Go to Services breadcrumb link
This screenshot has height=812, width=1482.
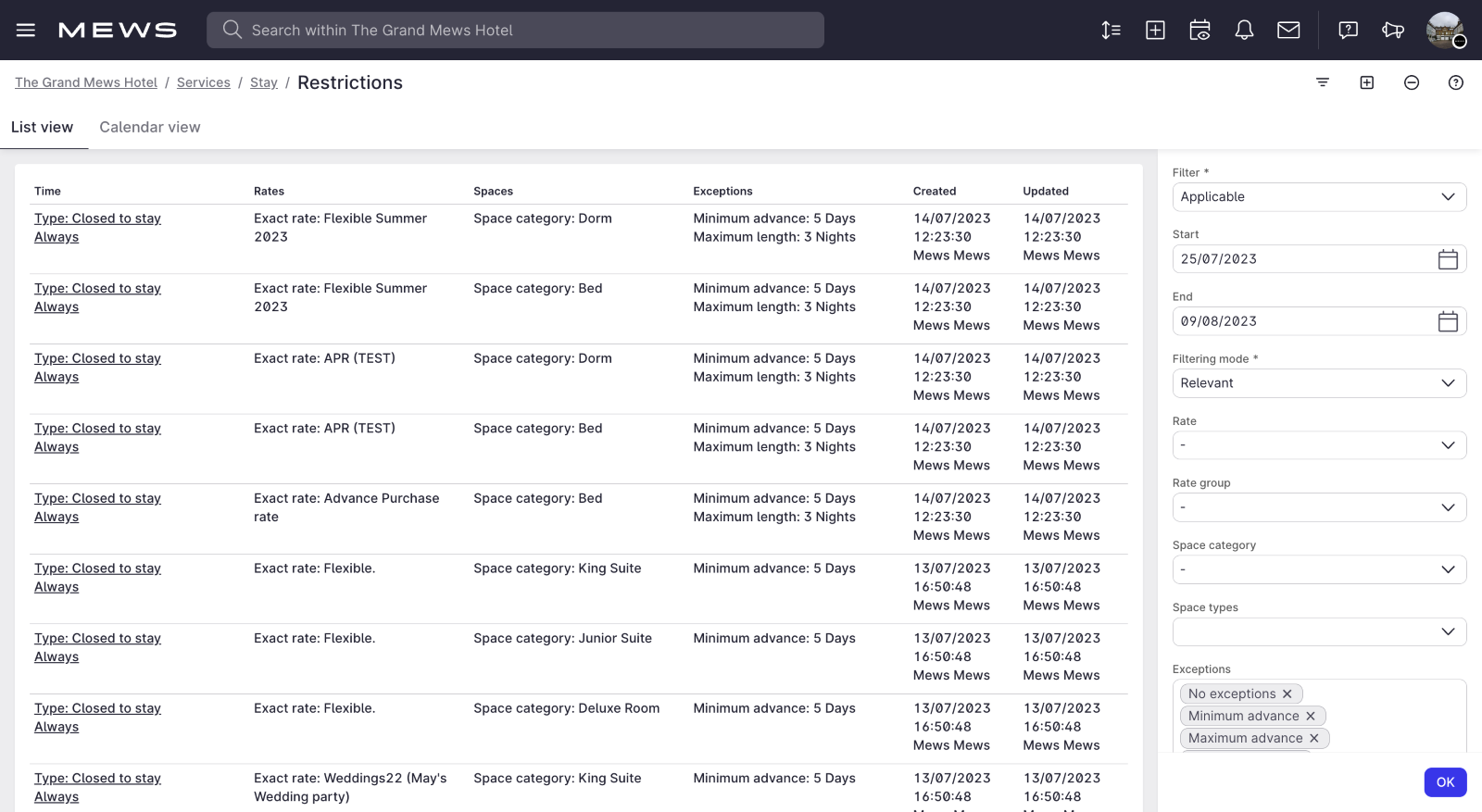[204, 82]
